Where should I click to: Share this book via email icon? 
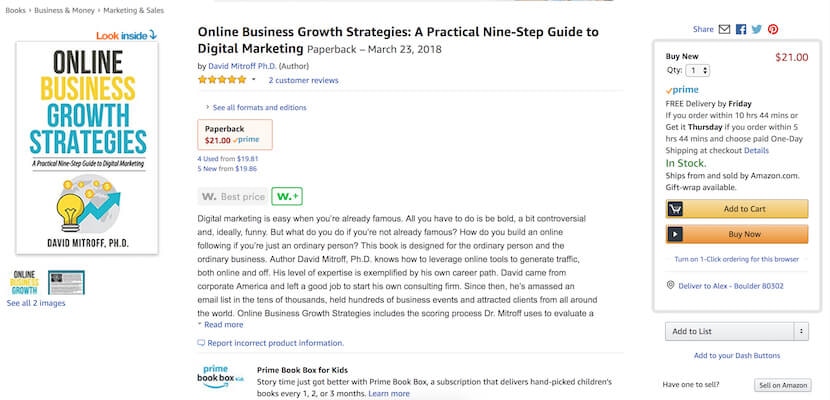click(724, 30)
